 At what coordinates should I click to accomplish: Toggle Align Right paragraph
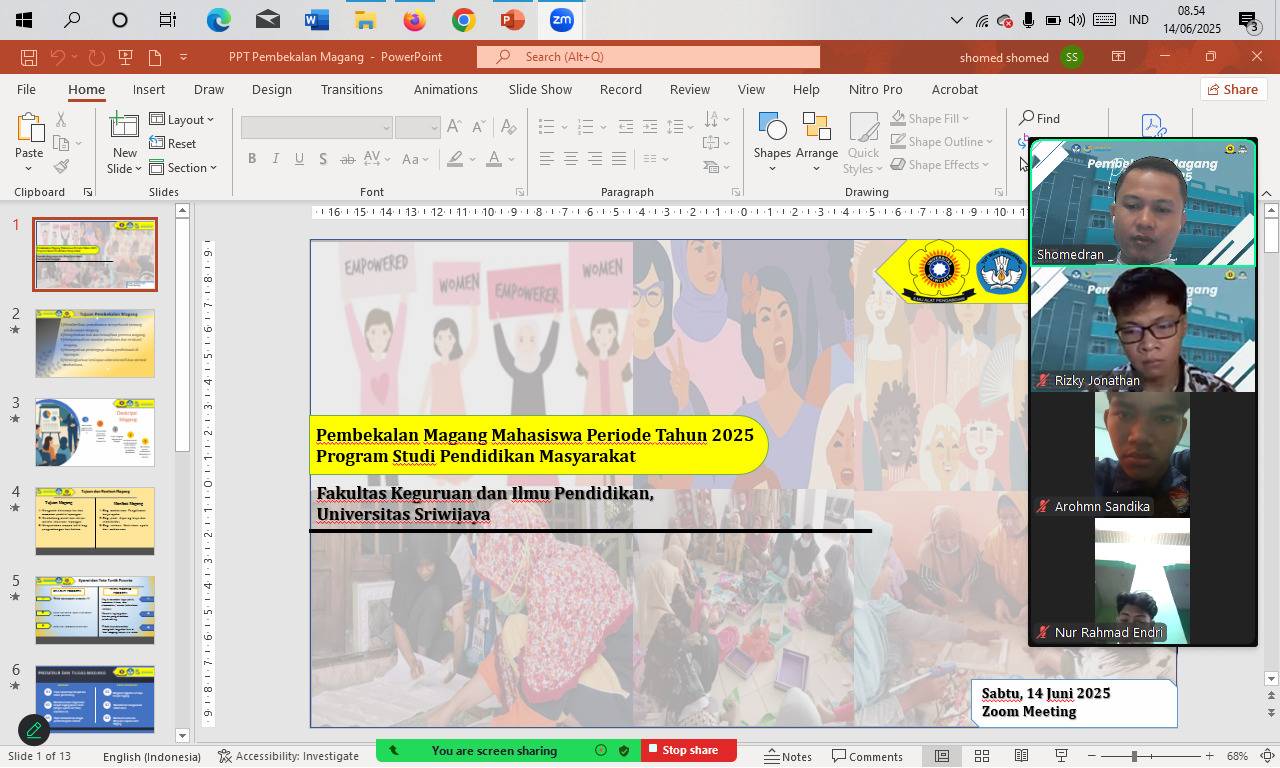tap(595, 159)
